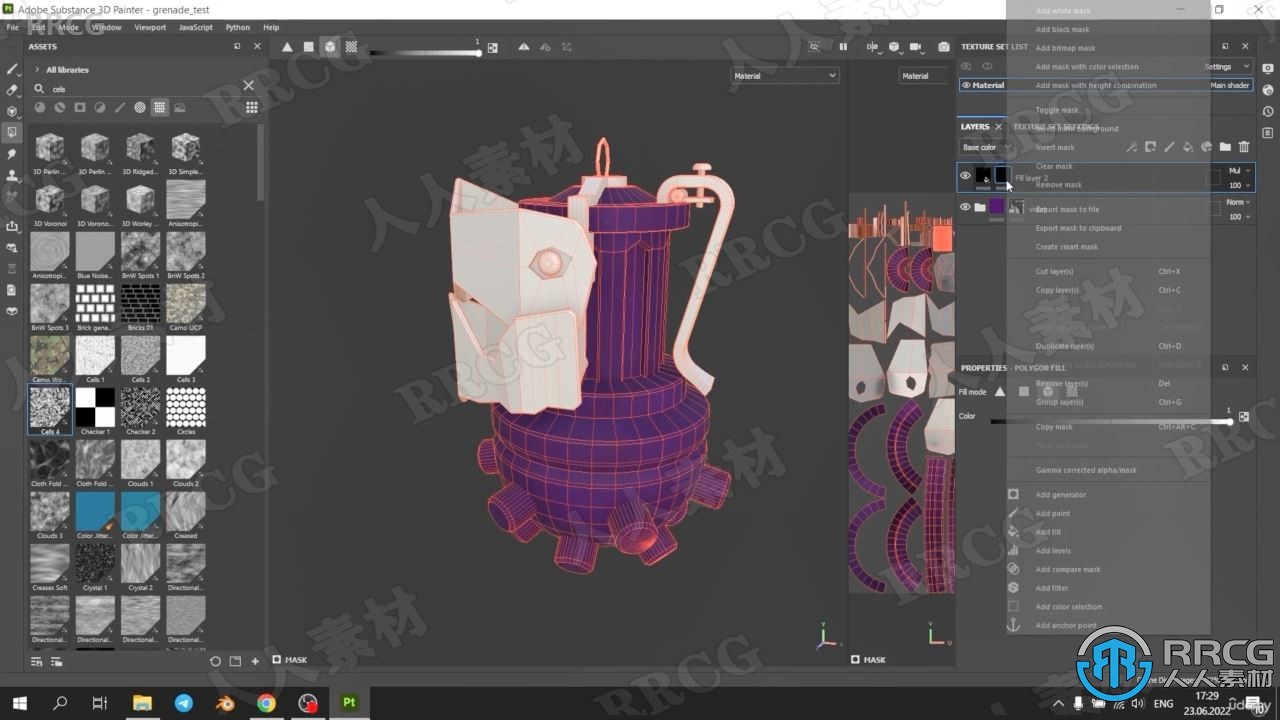Open the 2D viewport Material dropdown
1280x720 pixels.
point(922,76)
